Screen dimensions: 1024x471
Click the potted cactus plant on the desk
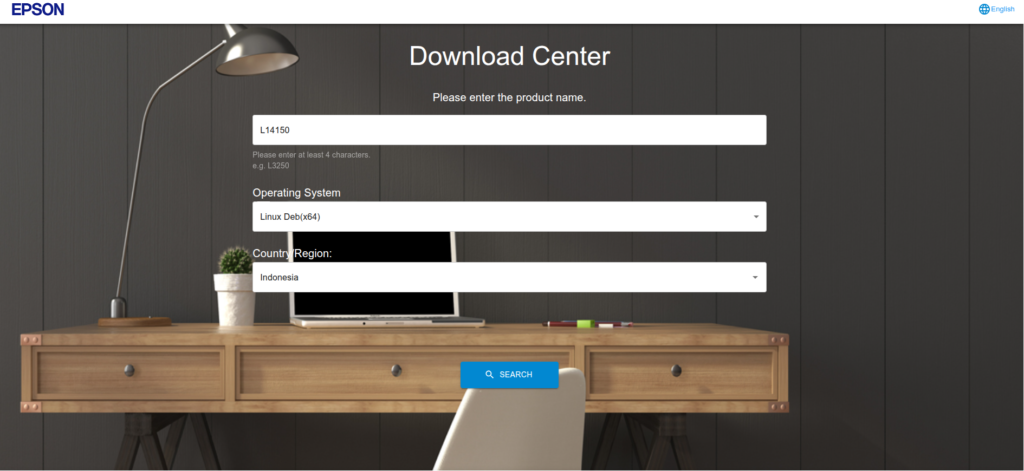pyautogui.click(x=235, y=262)
